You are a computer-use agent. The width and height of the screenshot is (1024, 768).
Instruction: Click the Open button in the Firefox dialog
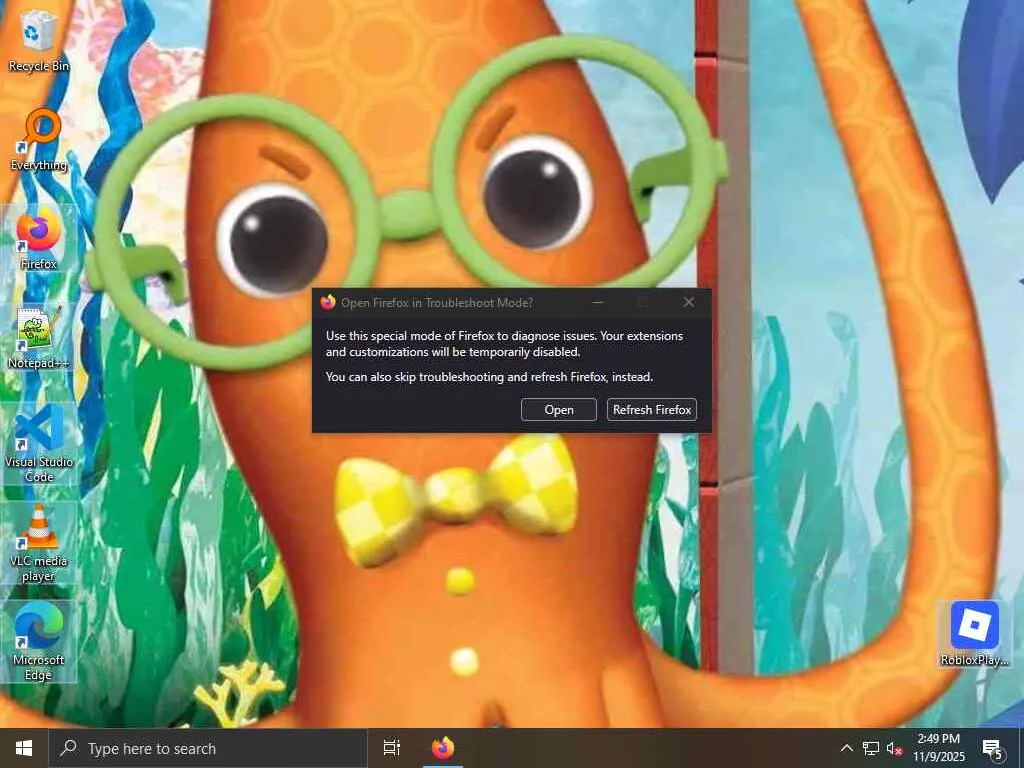coord(558,409)
